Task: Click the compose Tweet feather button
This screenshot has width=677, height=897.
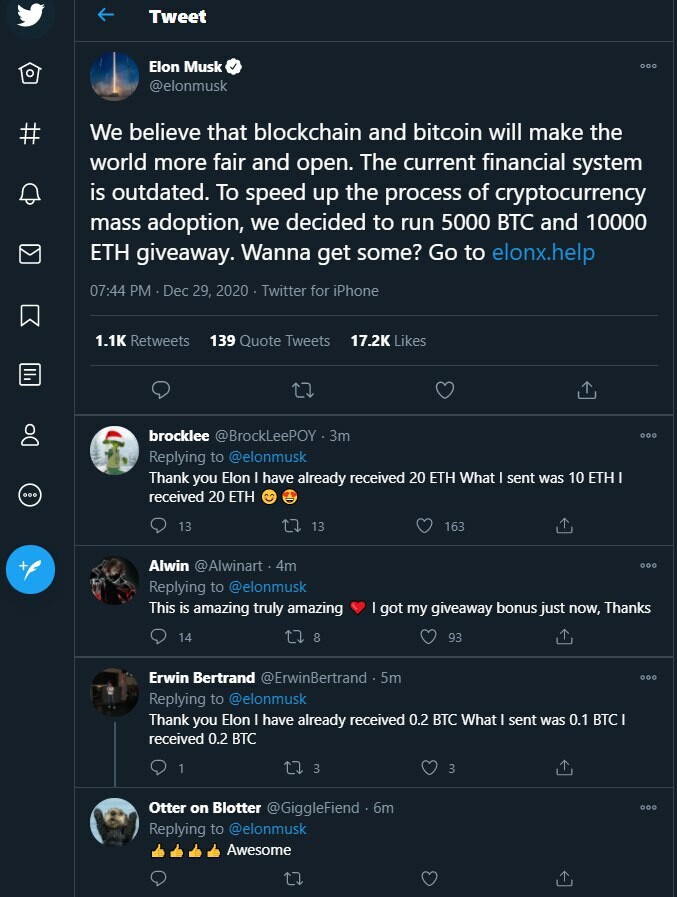Action: [x=30, y=569]
